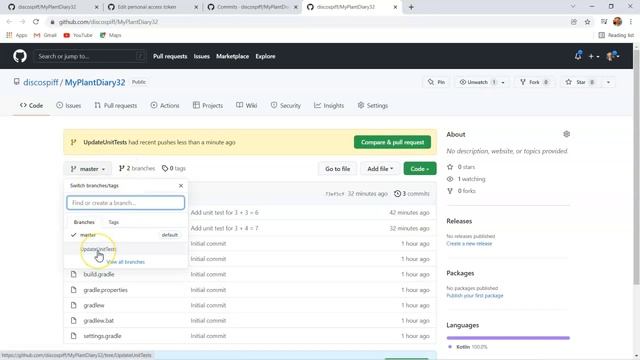
Task: Open commit Add unit test for 3 + 4 = 7
Action: (224, 228)
